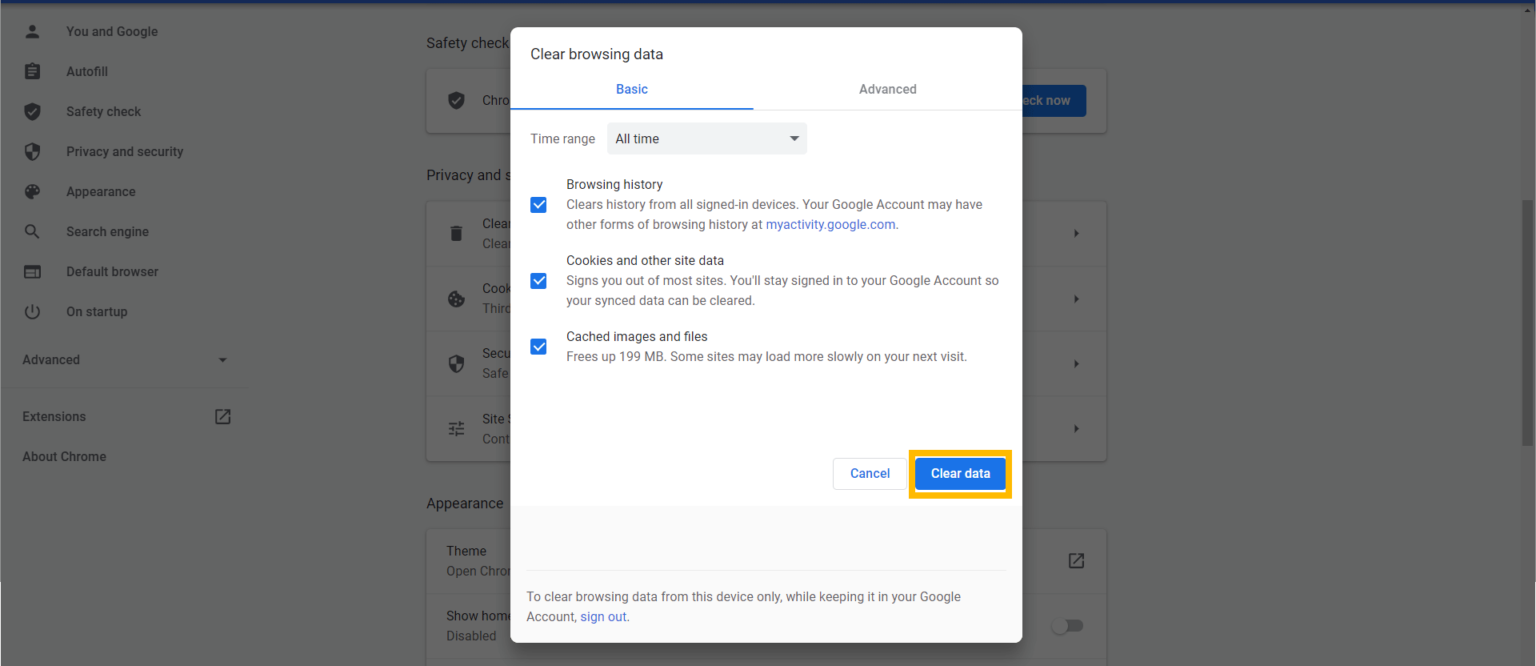Uncheck Cookies and other site data checkbox
This screenshot has width=1536, height=666.
coord(538,280)
